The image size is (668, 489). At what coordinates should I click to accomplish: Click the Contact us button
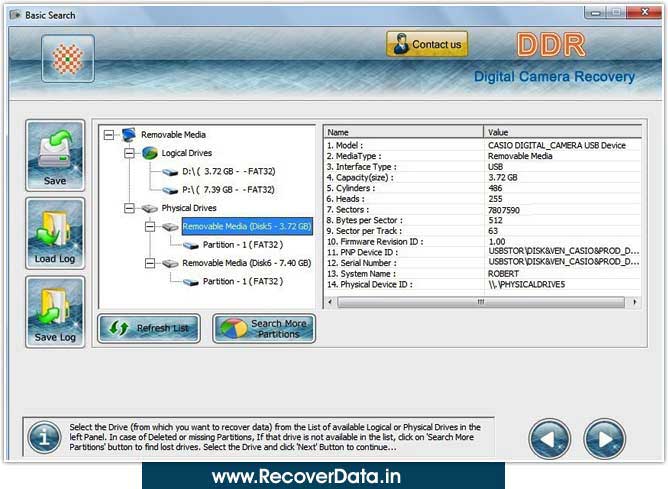click(x=427, y=44)
